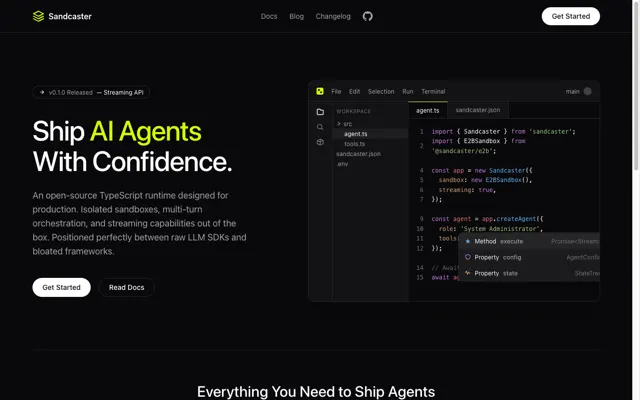Click the cube packages icon in editor sidebar

[320, 142]
